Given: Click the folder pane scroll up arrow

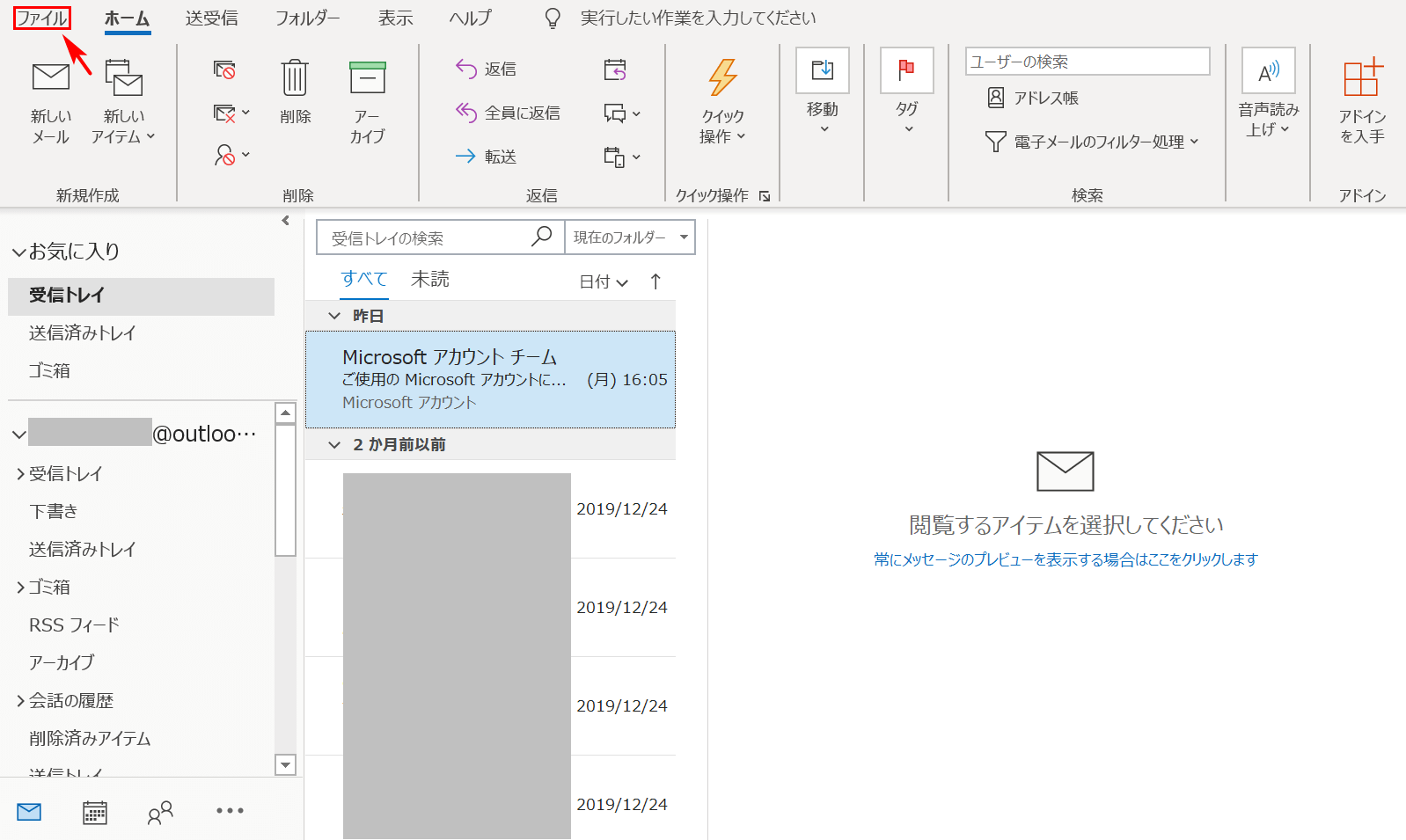Looking at the screenshot, I should 285,413.
